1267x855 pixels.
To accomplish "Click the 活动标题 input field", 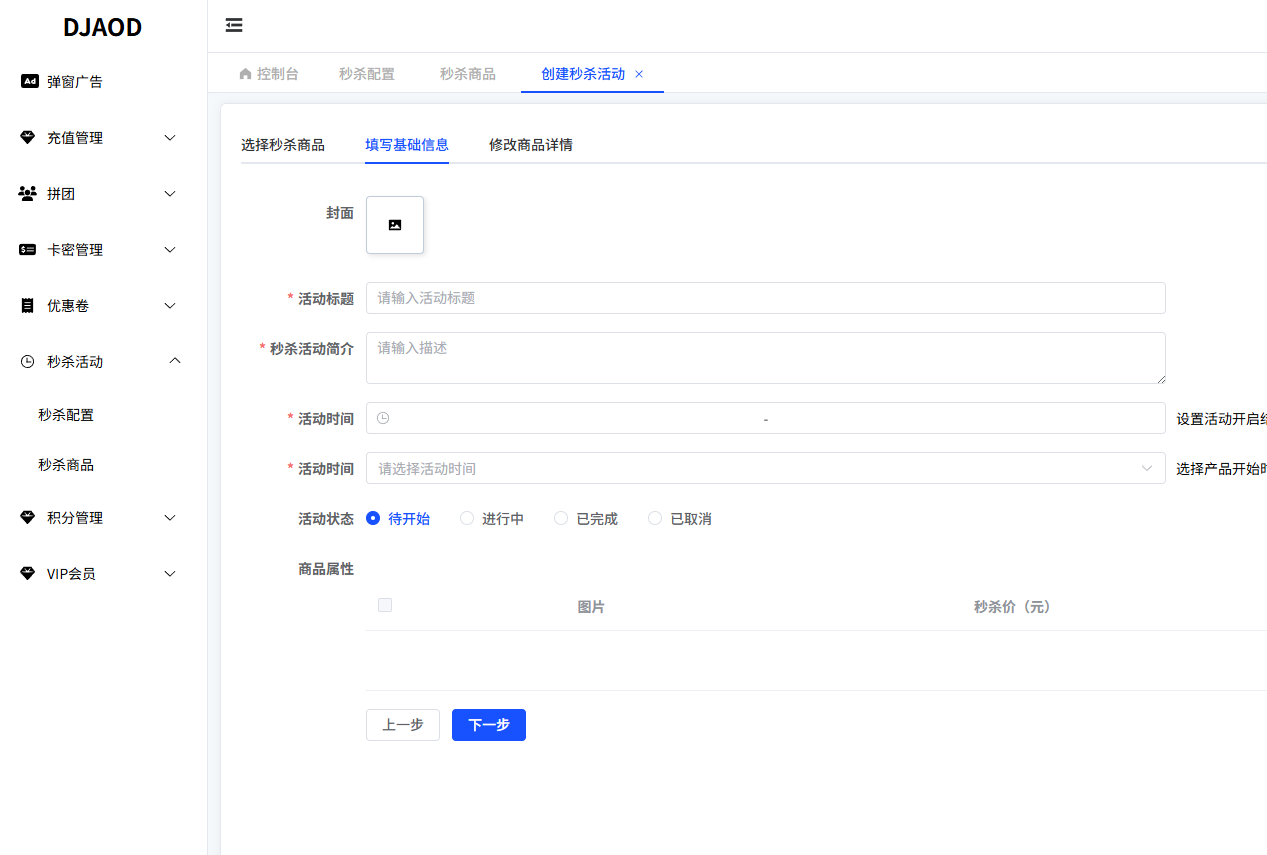I will [765, 297].
